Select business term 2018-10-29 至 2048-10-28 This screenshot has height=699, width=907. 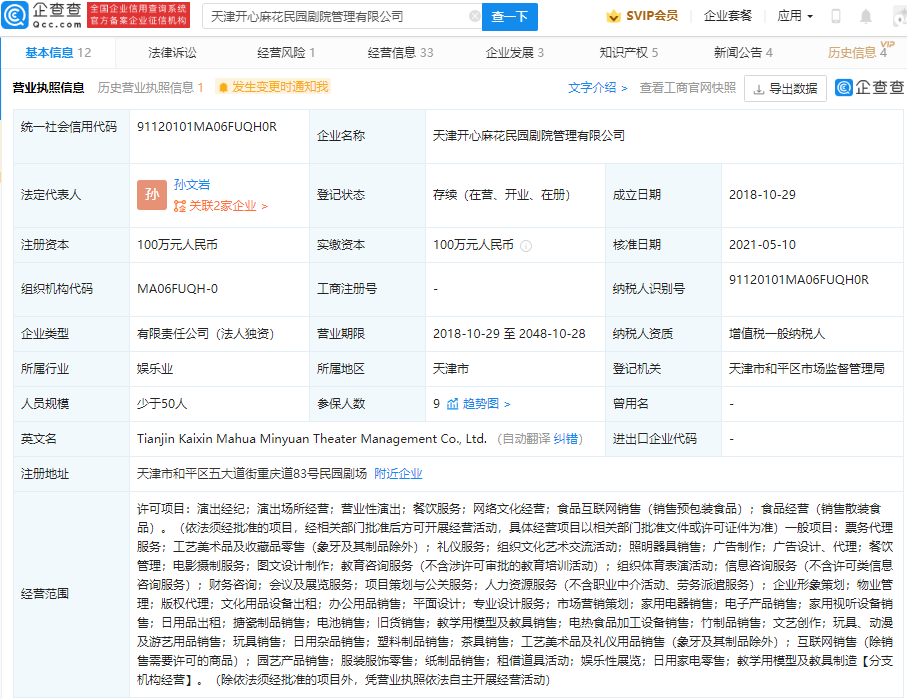coord(509,334)
